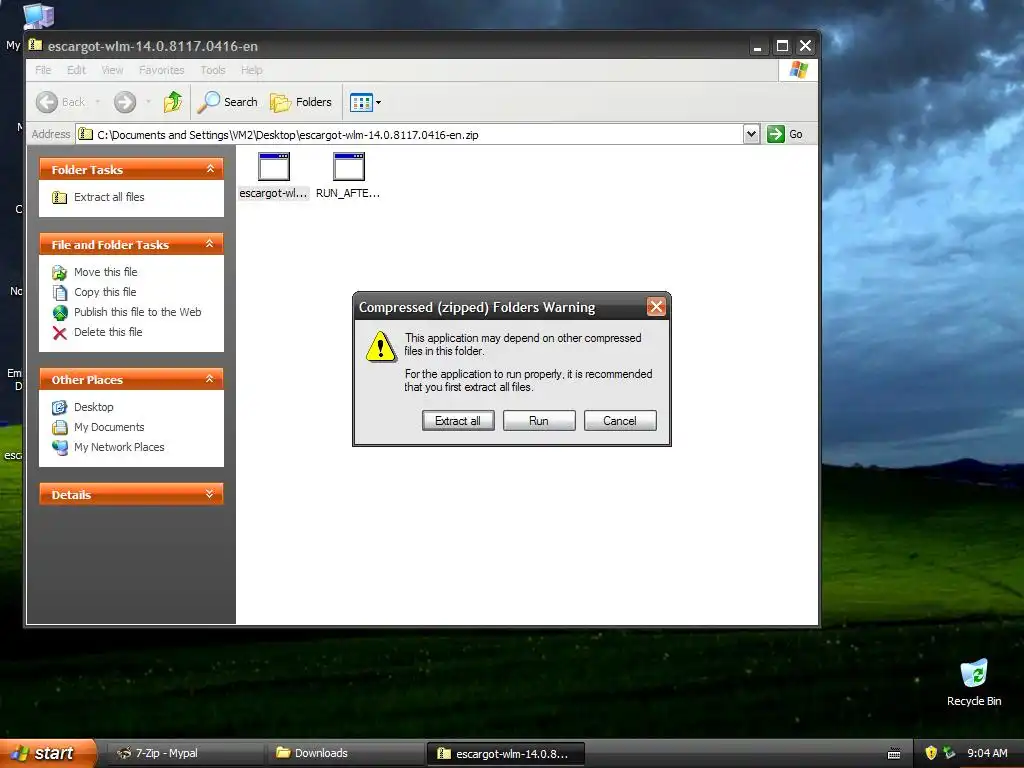Open the Favorites menu
The image size is (1024, 768).
tap(161, 70)
